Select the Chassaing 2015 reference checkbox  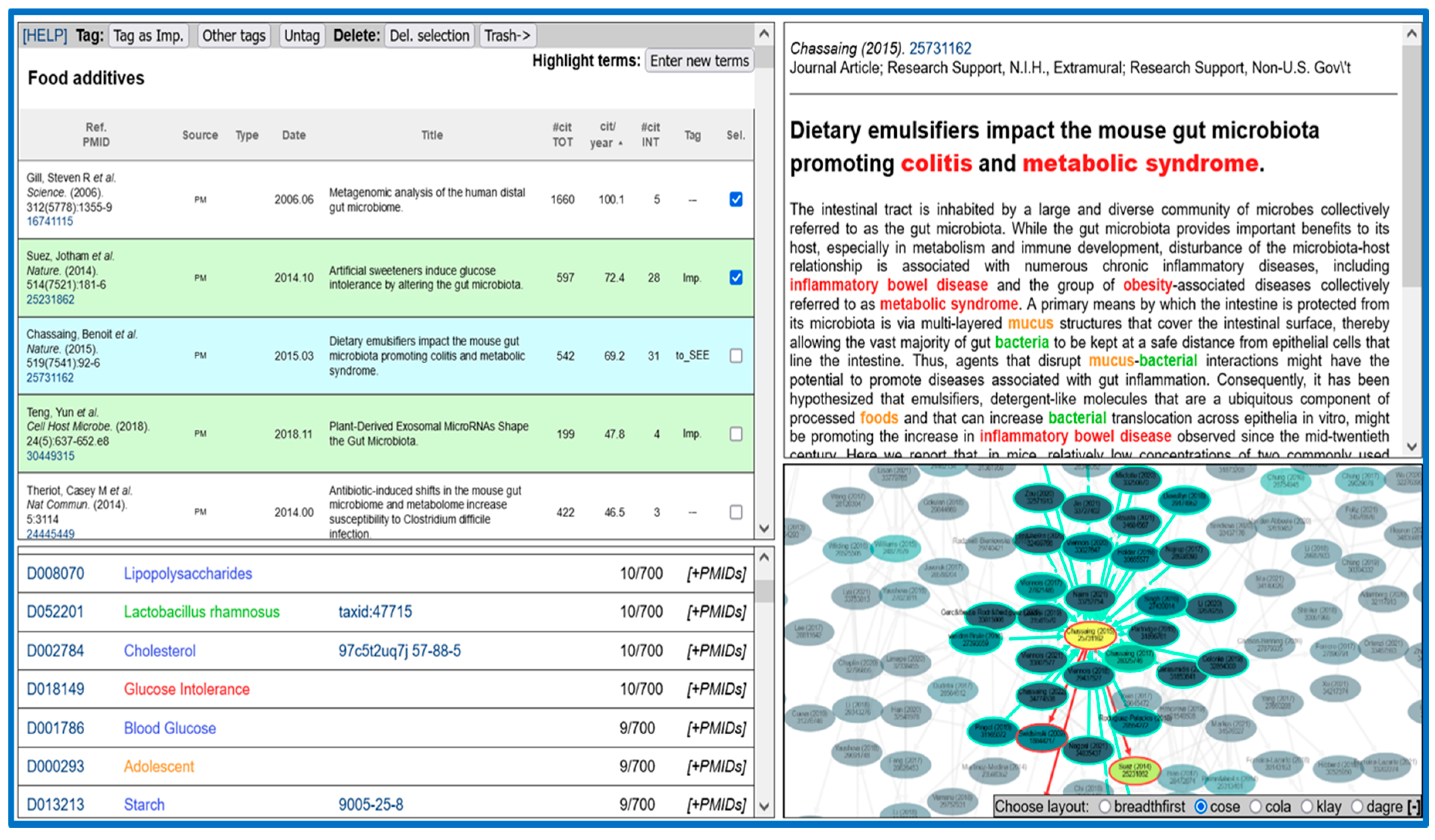pyautogui.click(x=736, y=356)
